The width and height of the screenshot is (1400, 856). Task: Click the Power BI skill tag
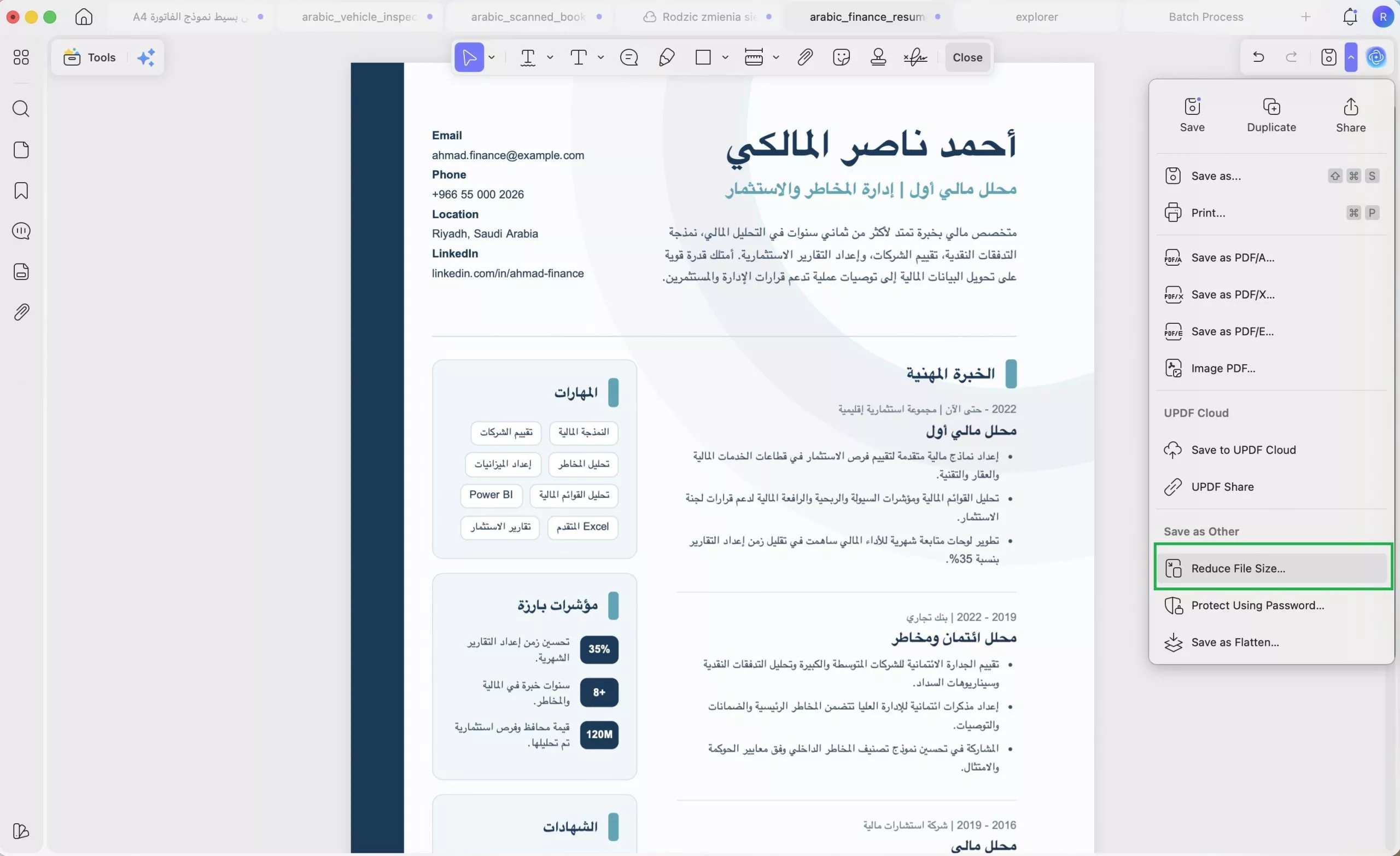pyautogui.click(x=491, y=494)
